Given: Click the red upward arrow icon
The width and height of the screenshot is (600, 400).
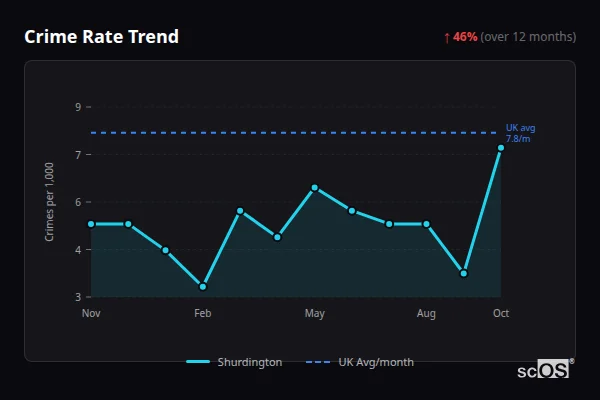Looking at the screenshot, I should [x=447, y=38].
